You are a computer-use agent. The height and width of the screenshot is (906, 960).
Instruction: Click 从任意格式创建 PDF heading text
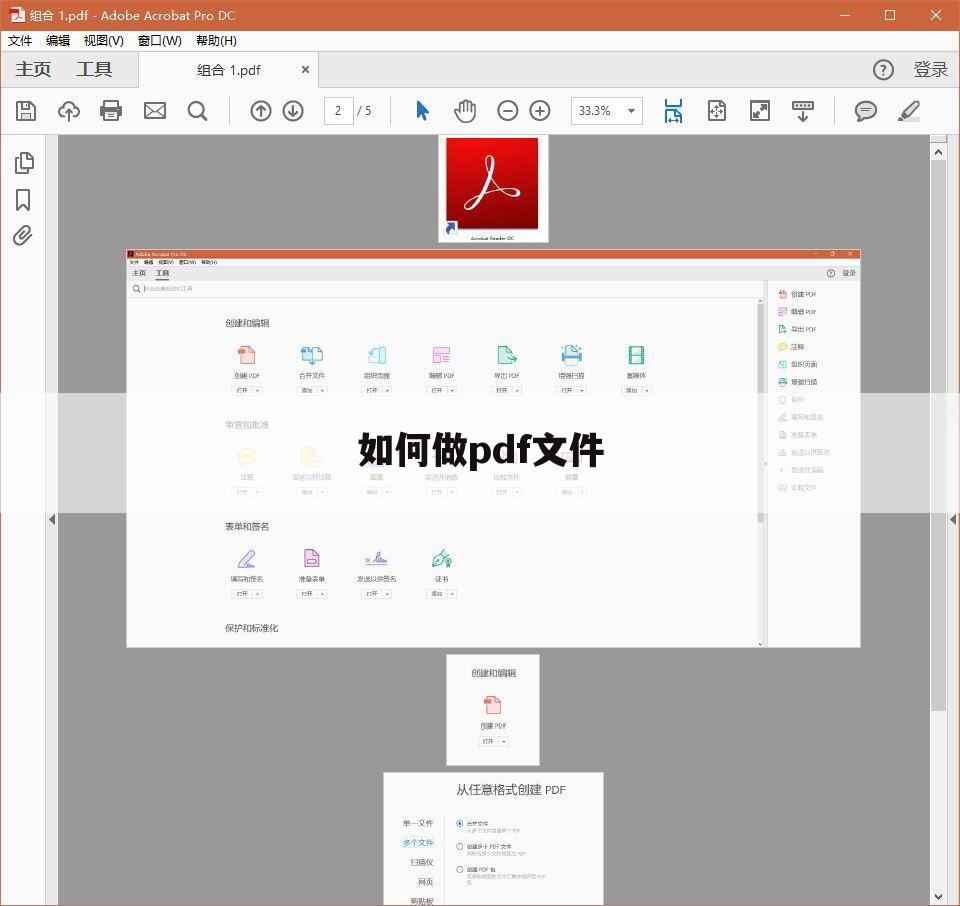coord(511,790)
